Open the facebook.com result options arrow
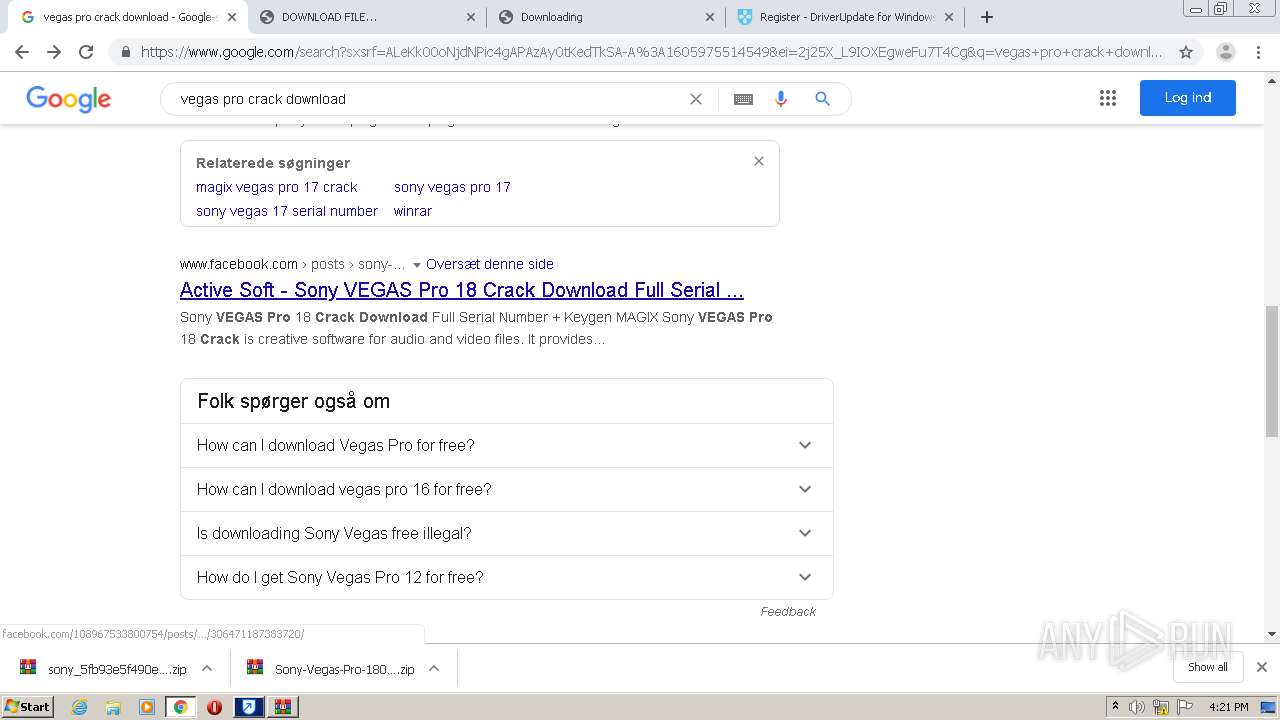Viewport: 1280px width, 720px height. pos(417,265)
